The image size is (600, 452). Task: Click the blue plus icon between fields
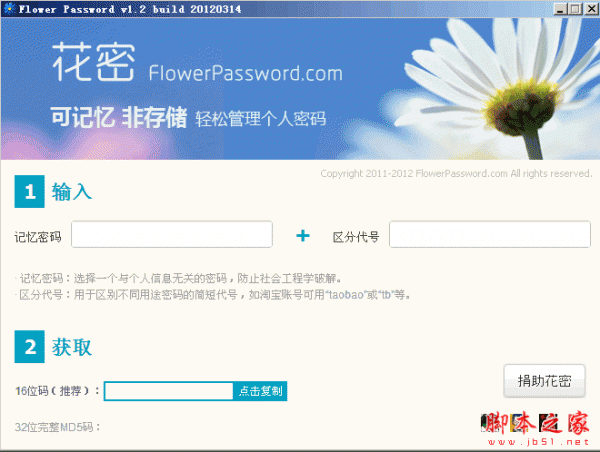(303, 235)
